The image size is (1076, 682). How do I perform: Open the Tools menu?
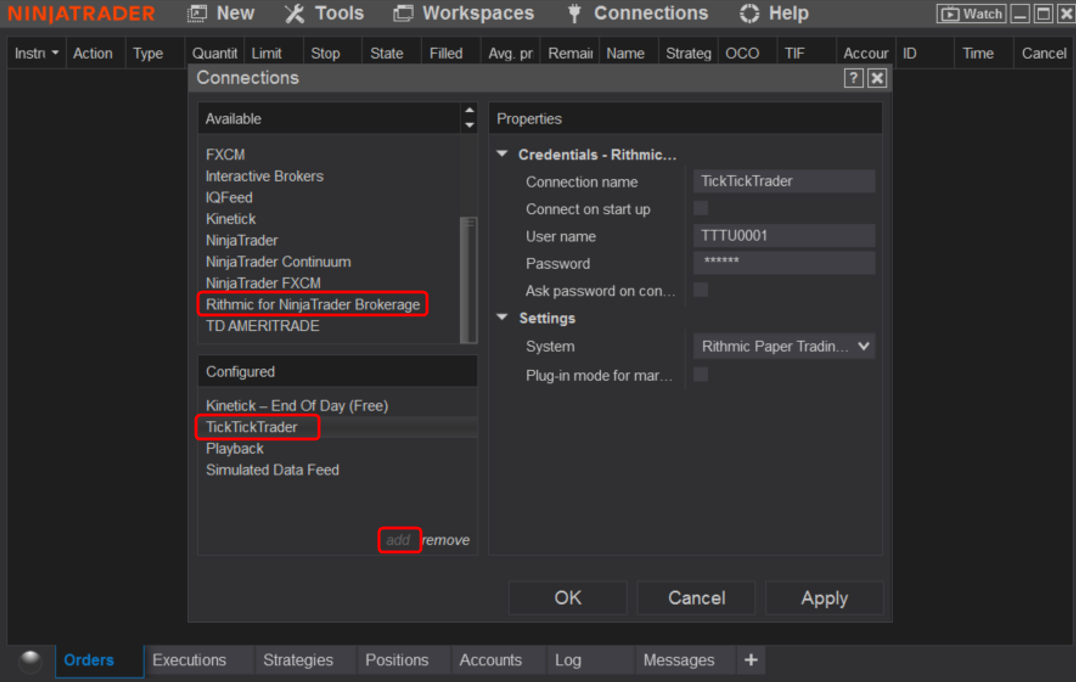click(325, 13)
